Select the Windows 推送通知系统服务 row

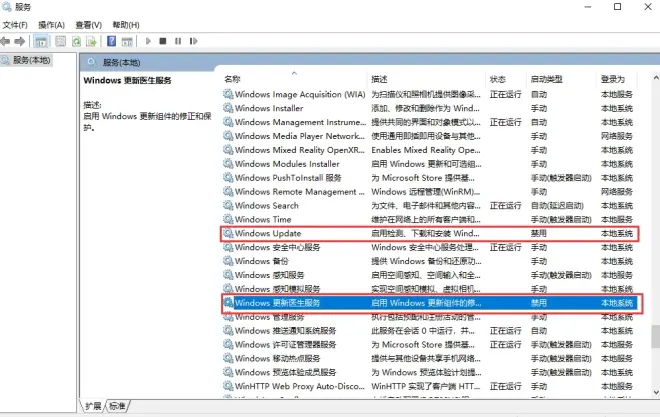[429, 330]
